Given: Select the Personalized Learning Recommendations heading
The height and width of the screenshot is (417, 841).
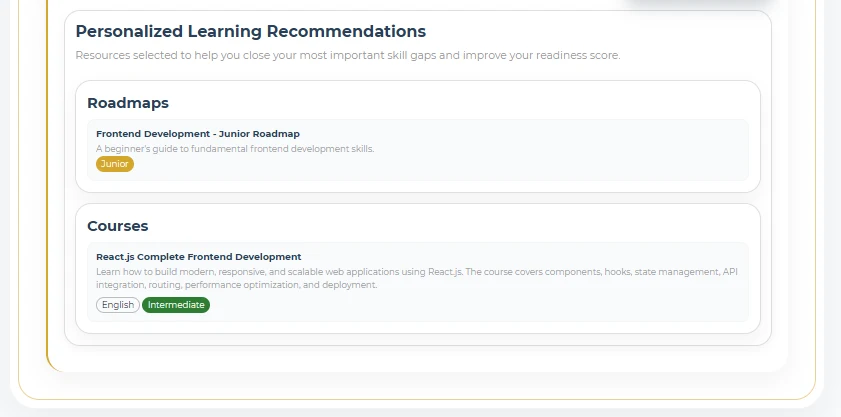Looking at the screenshot, I should point(250,31).
